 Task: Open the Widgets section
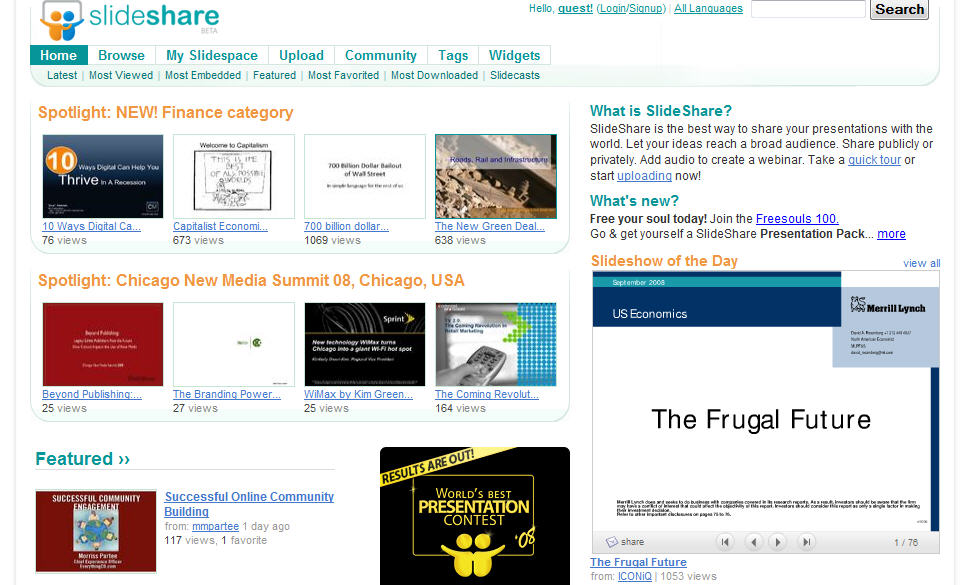(x=513, y=55)
